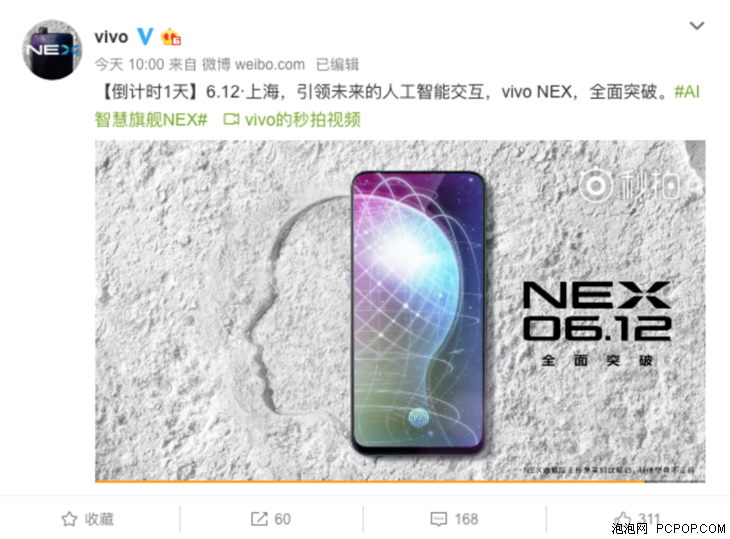The height and width of the screenshot is (539, 730).
Task: Open the vivo account name link
Action: (x=111, y=37)
